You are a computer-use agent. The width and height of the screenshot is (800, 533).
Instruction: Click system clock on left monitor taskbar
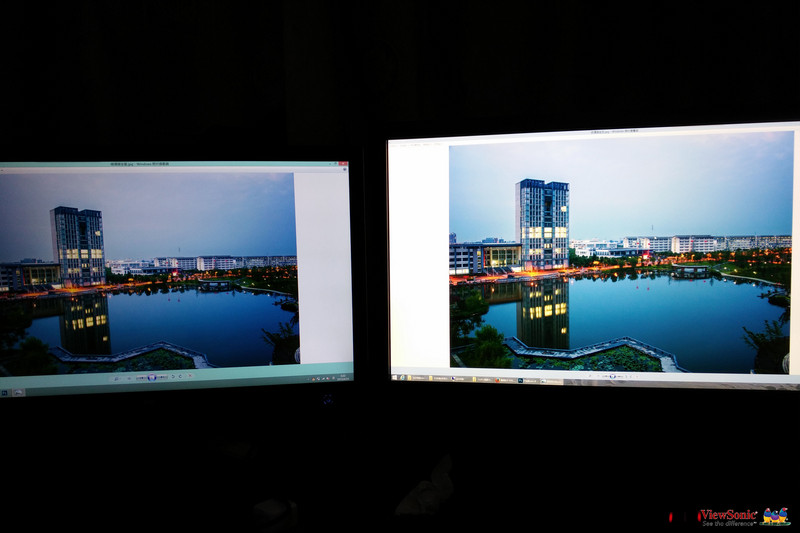coord(343,377)
